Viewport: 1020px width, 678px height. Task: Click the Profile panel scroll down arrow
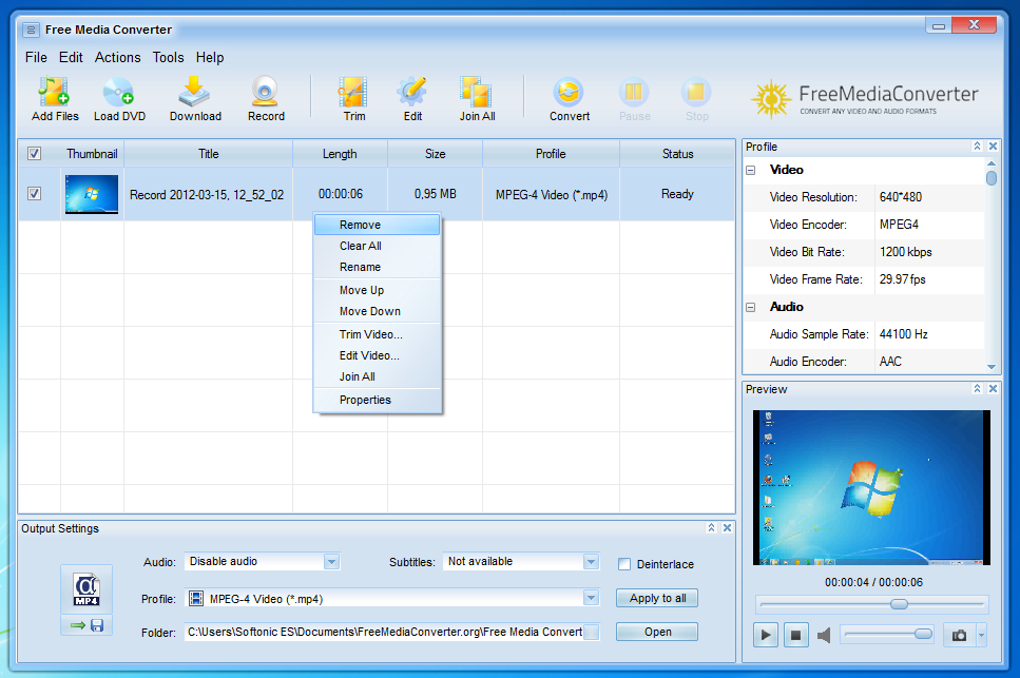tap(991, 367)
